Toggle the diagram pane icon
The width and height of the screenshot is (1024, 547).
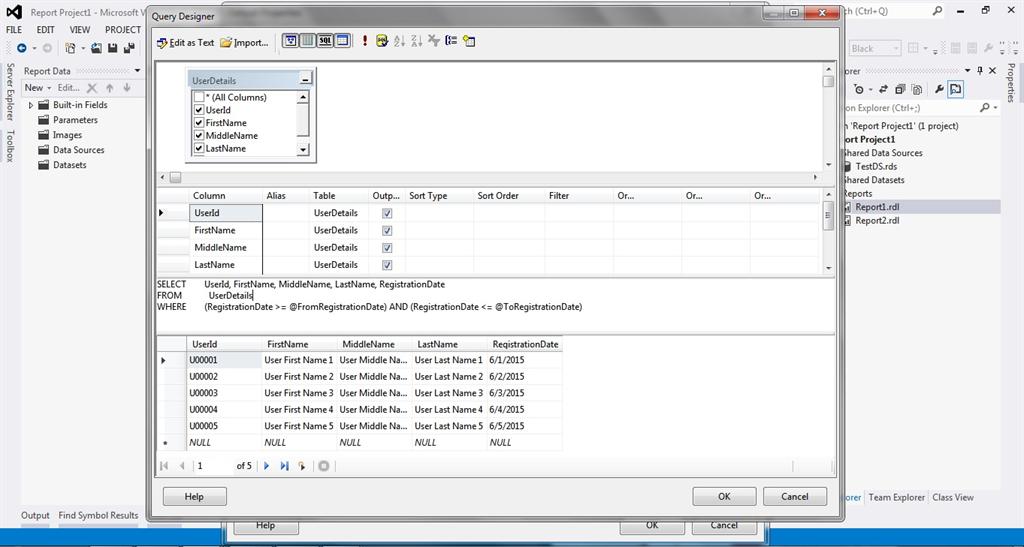pos(291,41)
